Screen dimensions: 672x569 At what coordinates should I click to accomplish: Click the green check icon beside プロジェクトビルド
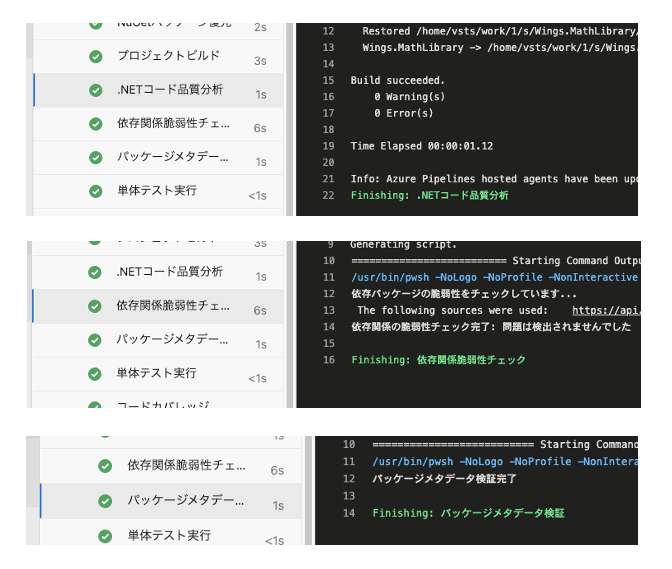pos(95,57)
